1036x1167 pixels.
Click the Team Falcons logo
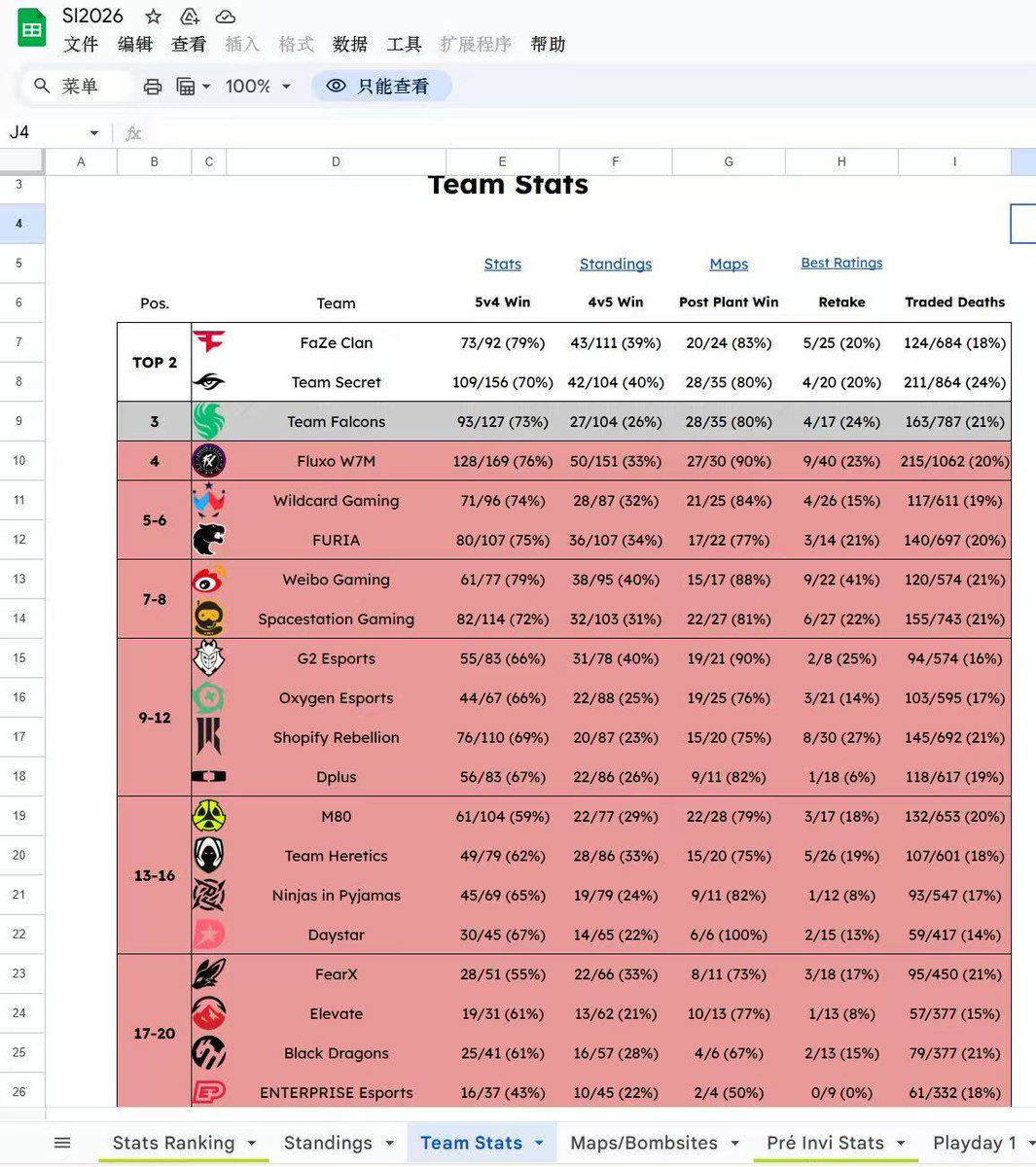[x=208, y=421]
